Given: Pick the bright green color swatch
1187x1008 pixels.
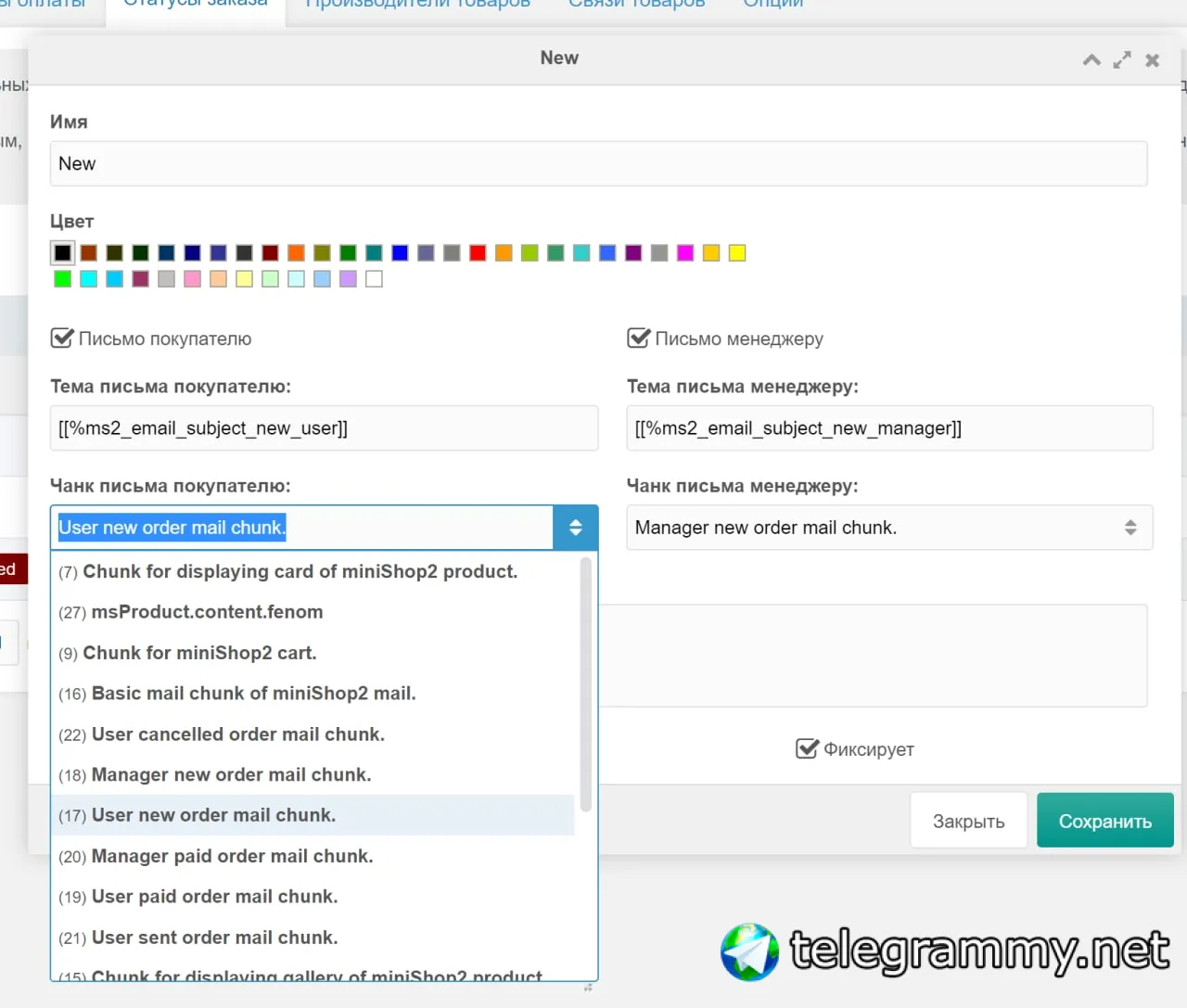Looking at the screenshot, I should (x=62, y=279).
